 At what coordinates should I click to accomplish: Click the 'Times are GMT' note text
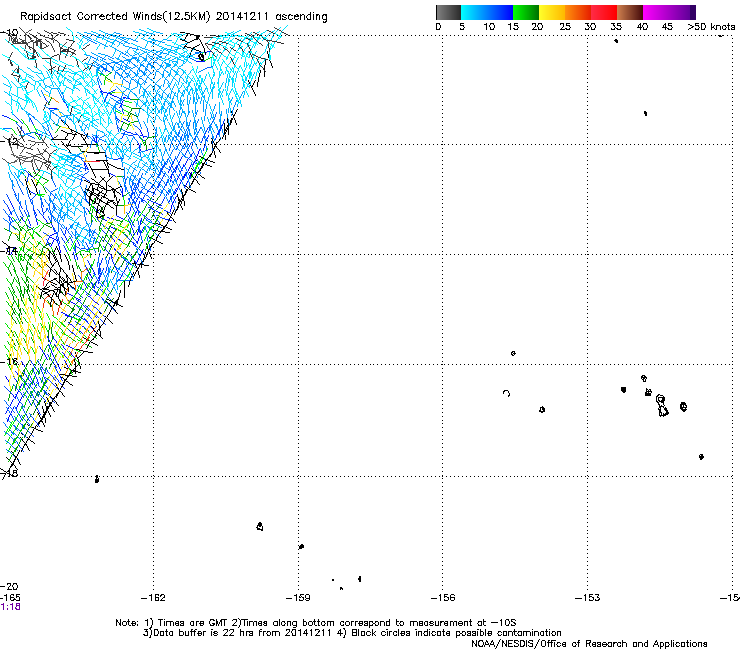click(191, 623)
